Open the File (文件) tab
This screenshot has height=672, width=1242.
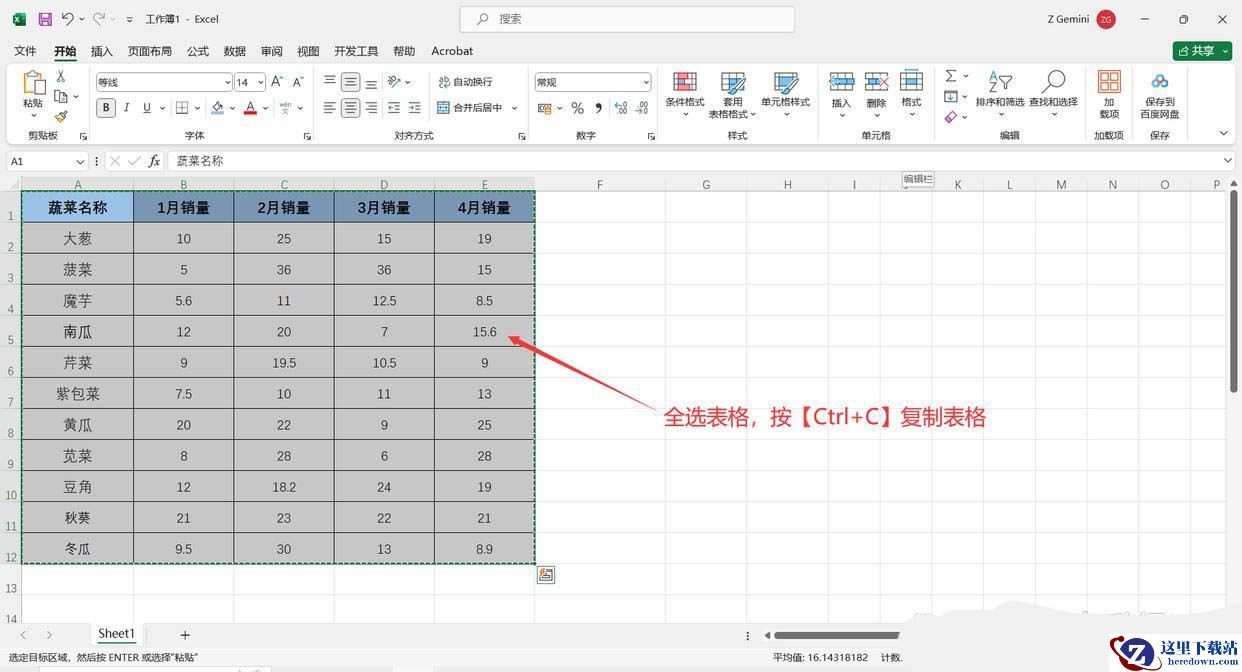(25, 51)
